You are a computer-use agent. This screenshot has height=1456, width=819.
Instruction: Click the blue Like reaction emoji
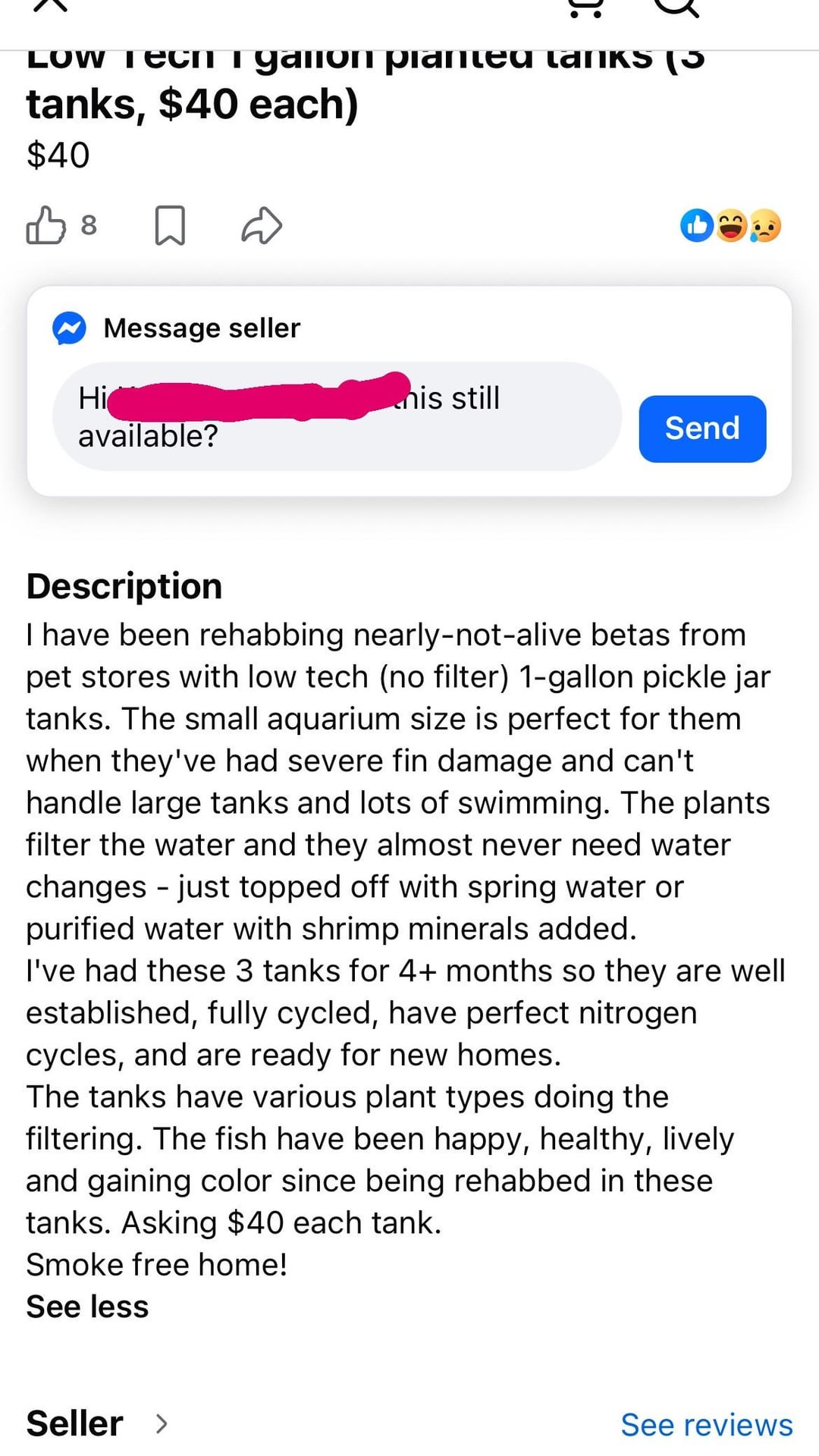click(x=696, y=225)
